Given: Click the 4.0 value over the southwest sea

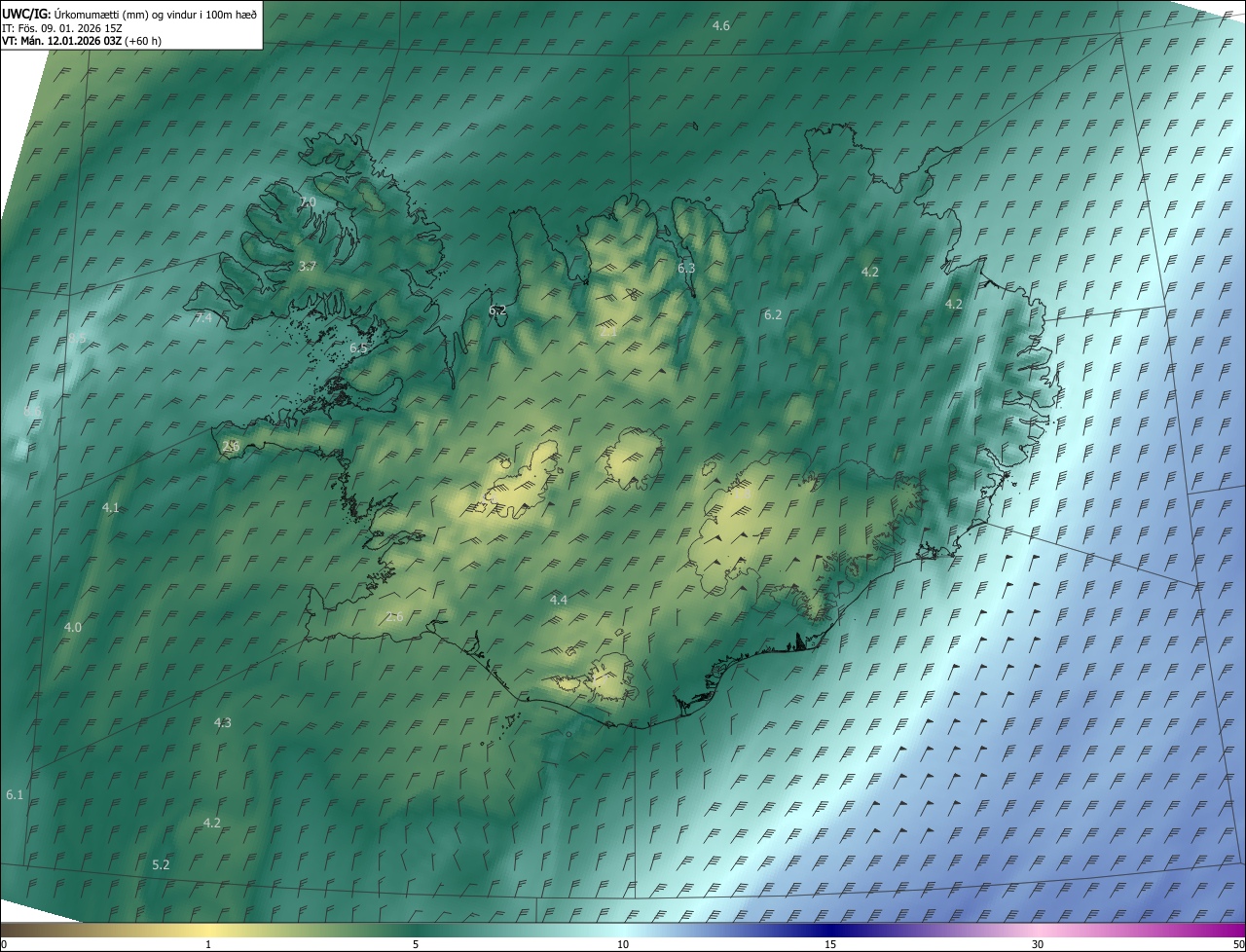Looking at the screenshot, I should (73, 627).
